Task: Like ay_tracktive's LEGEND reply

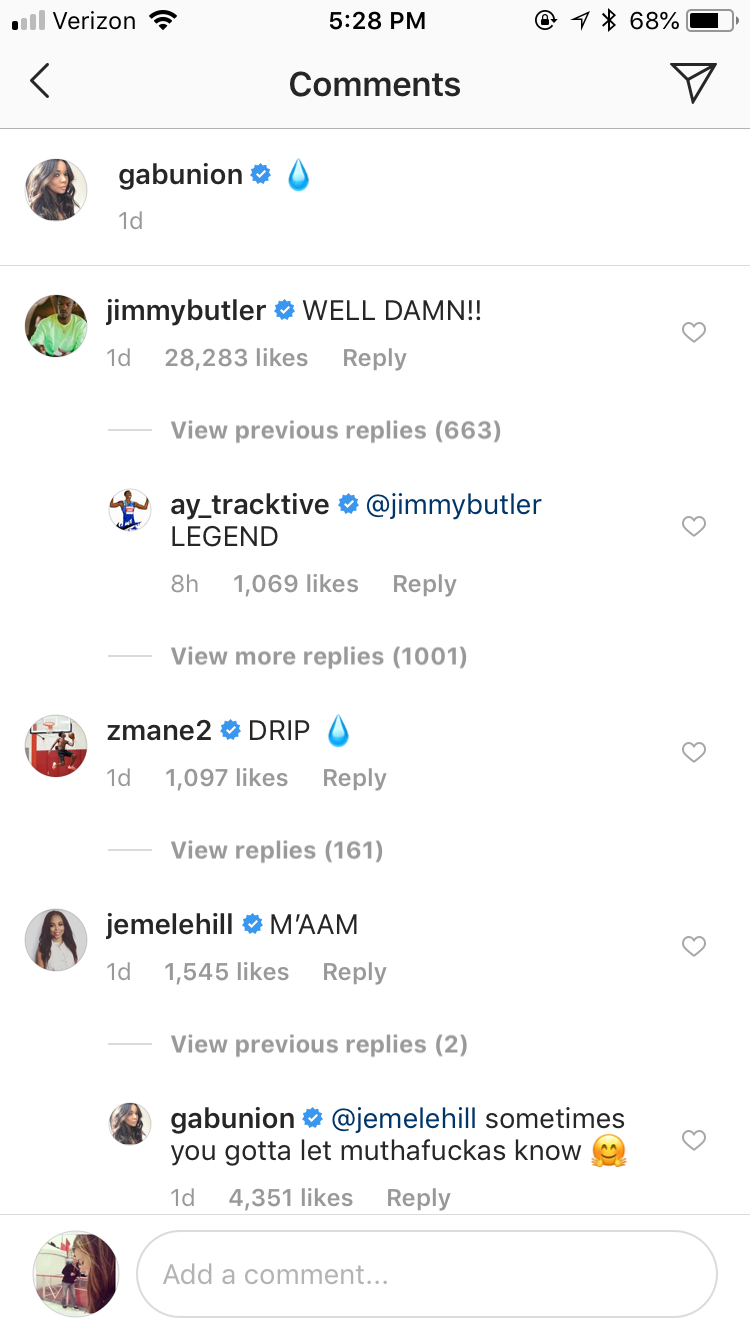Action: 694,526
